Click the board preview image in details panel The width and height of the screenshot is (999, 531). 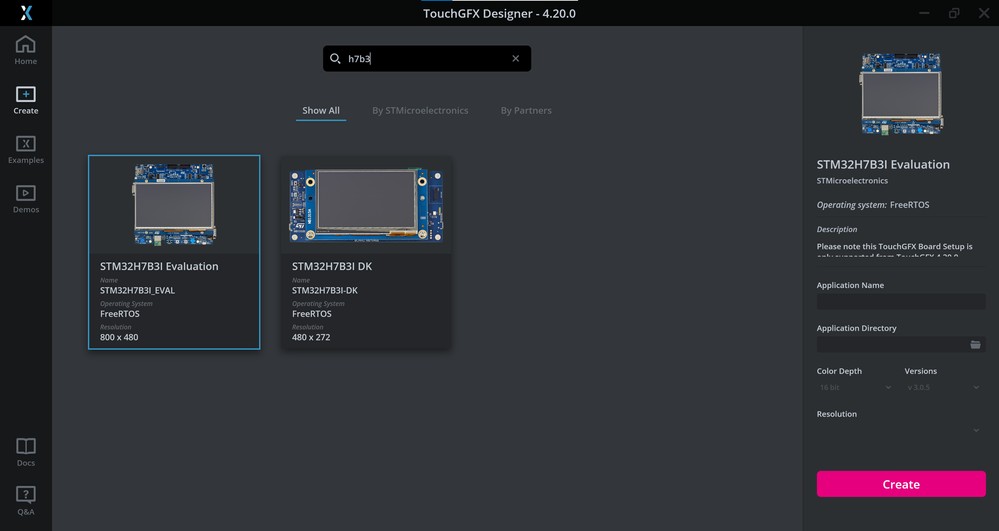(902, 94)
